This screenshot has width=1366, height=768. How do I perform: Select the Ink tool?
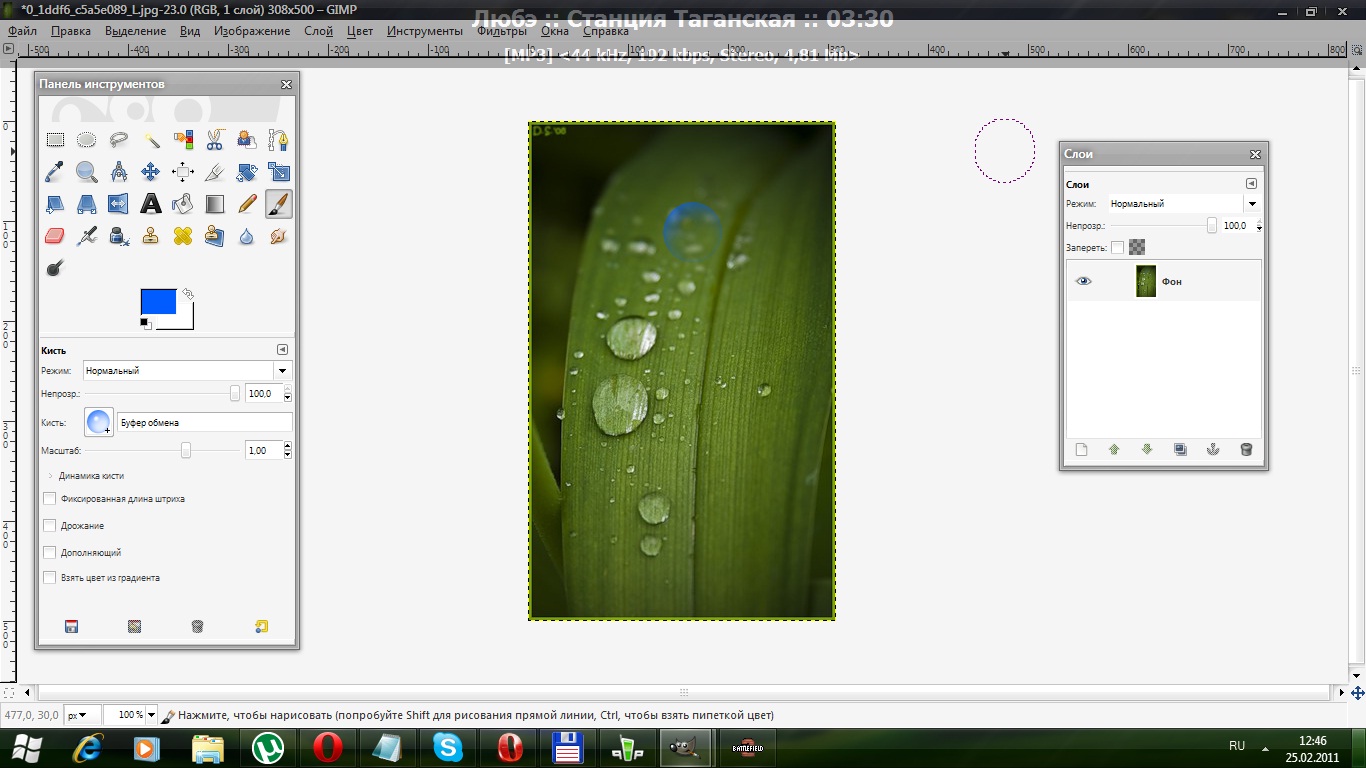click(x=119, y=236)
